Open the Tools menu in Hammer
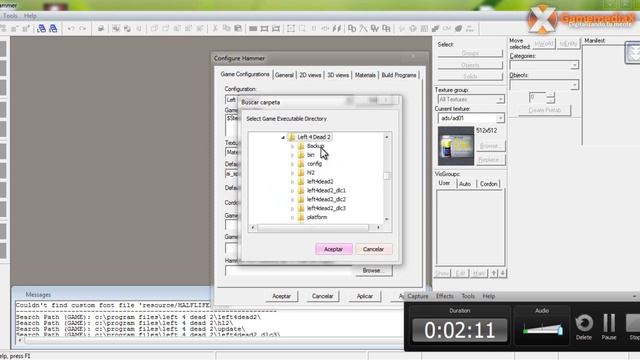Image resolution: width=640 pixels, height=360 pixels. tap(10, 16)
